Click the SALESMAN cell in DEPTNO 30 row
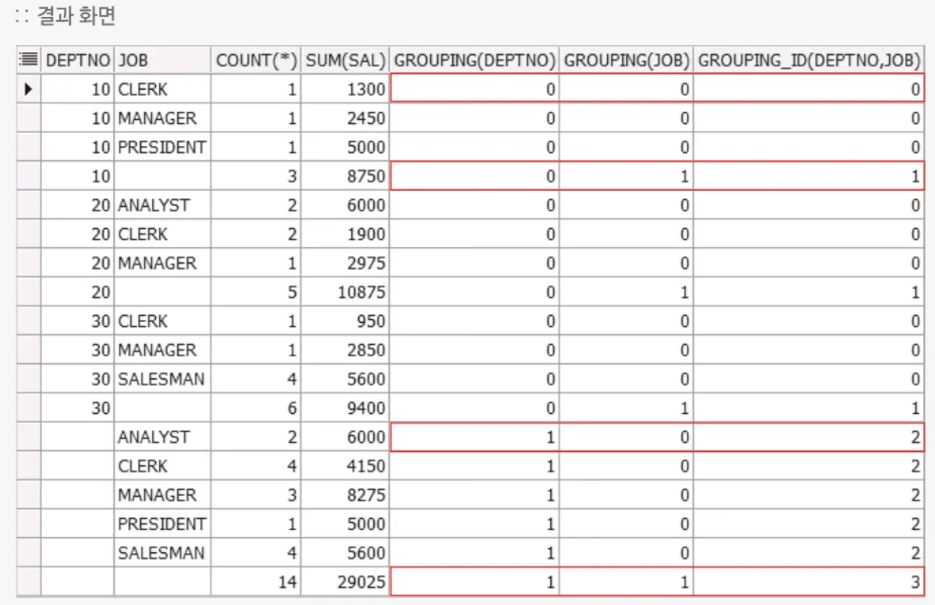The width and height of the screenshot is (935, 605). [162, 379]
